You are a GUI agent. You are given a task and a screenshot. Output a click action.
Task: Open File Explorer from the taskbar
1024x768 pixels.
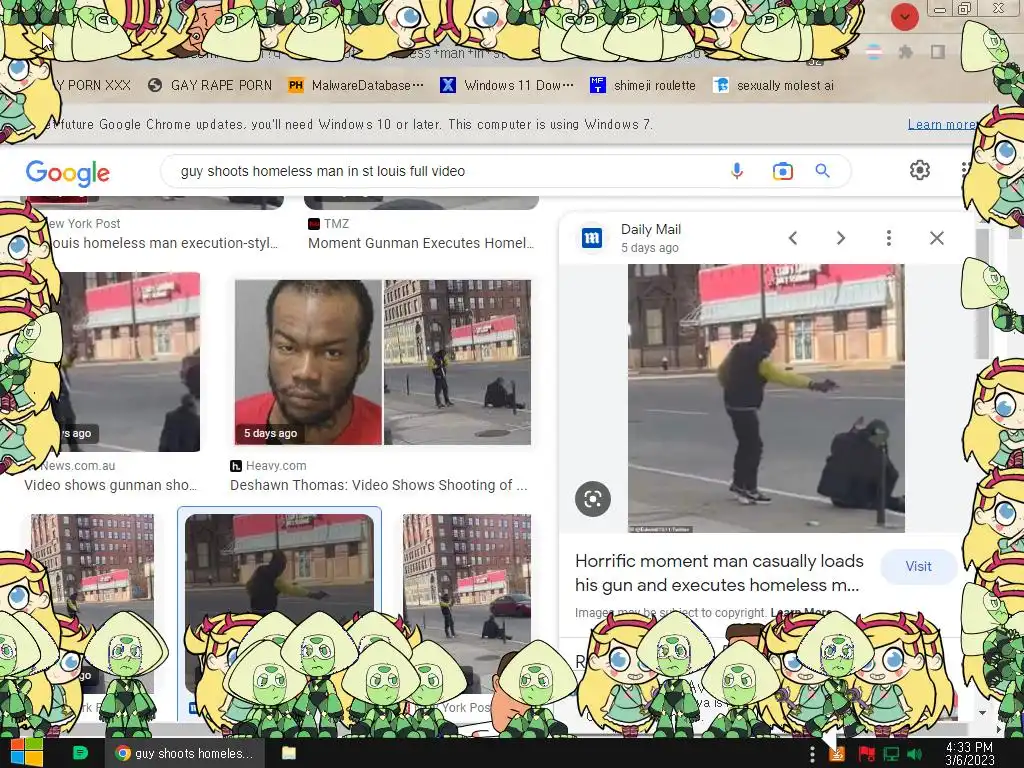point(289,753)
